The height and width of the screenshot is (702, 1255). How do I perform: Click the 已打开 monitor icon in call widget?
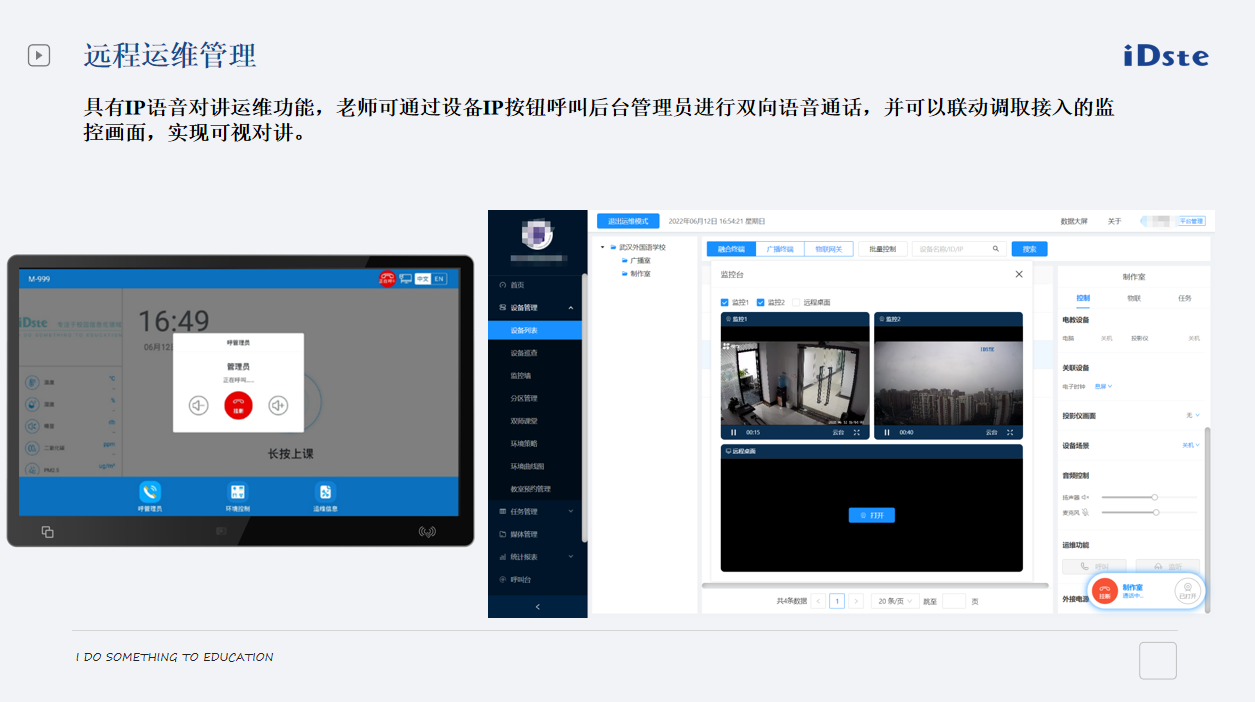pyautogui.click(x=1187, y=590)
